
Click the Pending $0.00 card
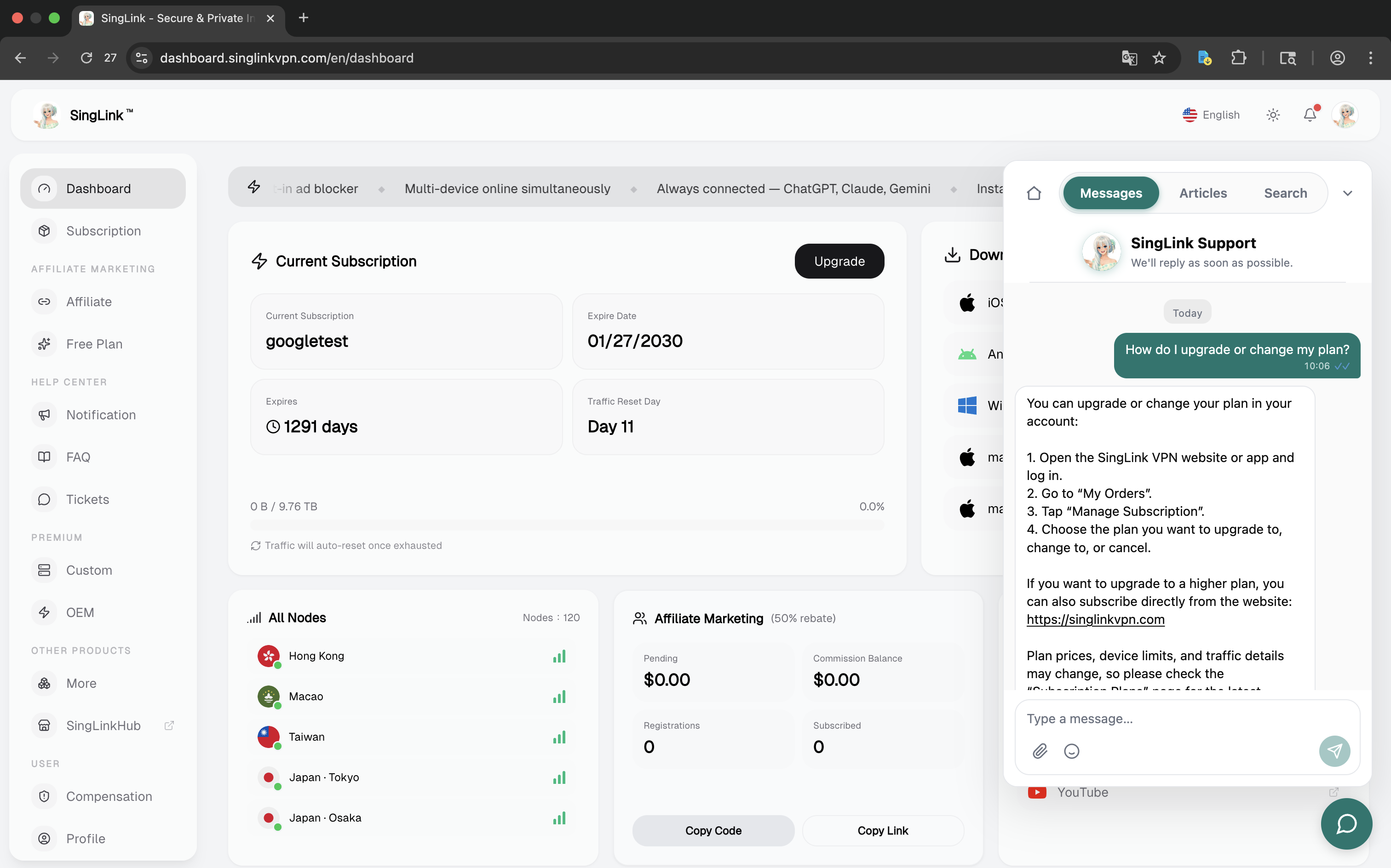[713, 672]
